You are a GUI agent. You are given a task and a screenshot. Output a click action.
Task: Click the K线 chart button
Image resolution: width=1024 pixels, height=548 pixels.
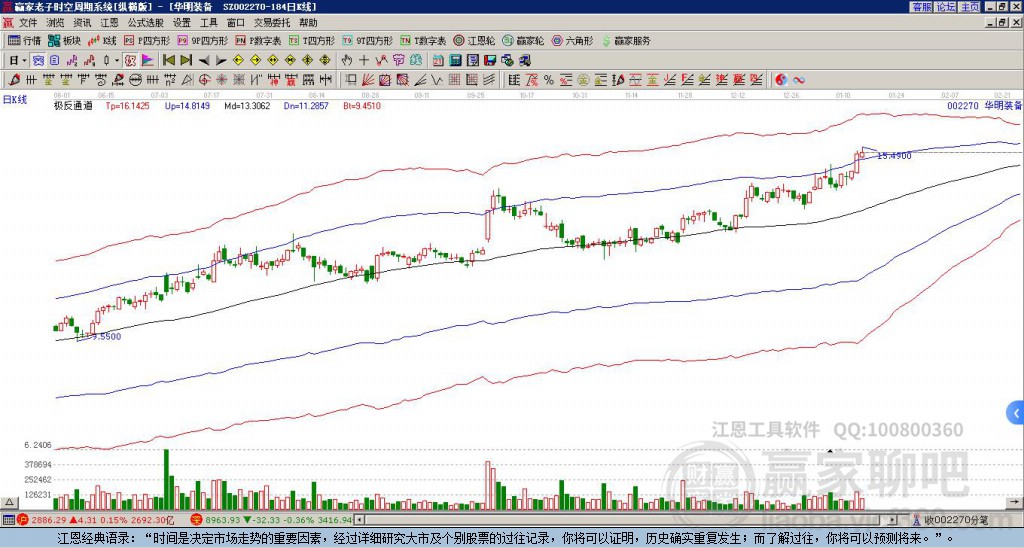(x=102, y=40)
